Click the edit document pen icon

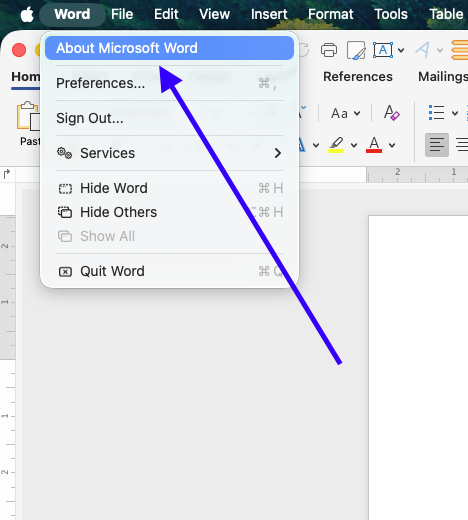(x=356, y=50)
